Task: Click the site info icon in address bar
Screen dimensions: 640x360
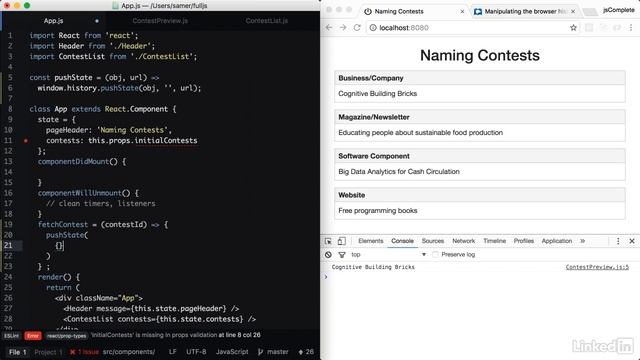Action: (x=373, y=27)
